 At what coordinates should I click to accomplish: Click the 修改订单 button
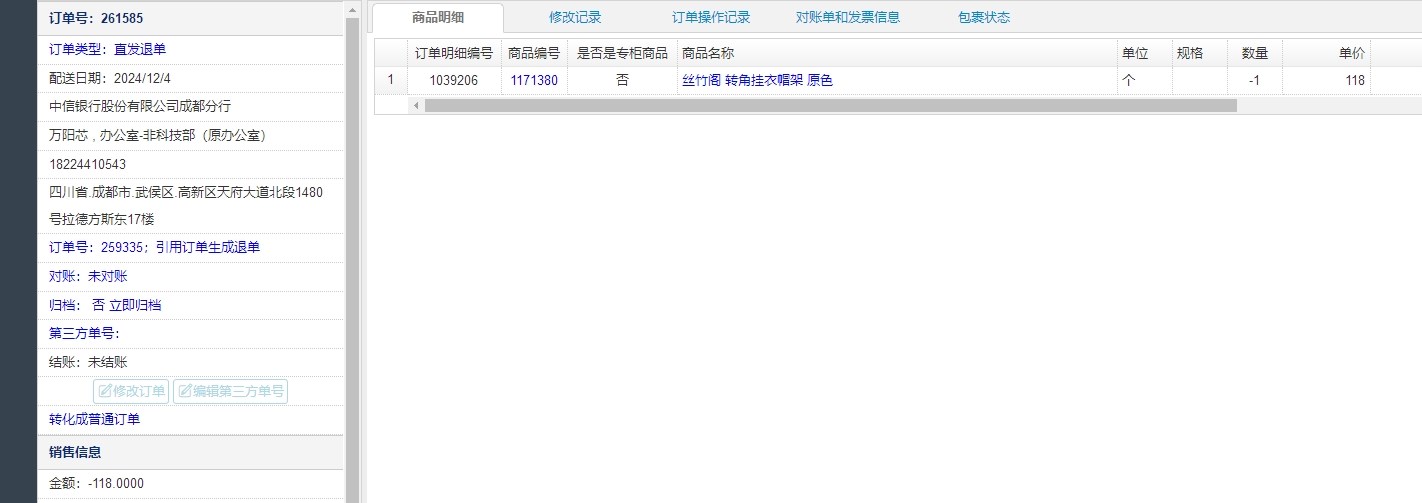(x=131, y=391)
